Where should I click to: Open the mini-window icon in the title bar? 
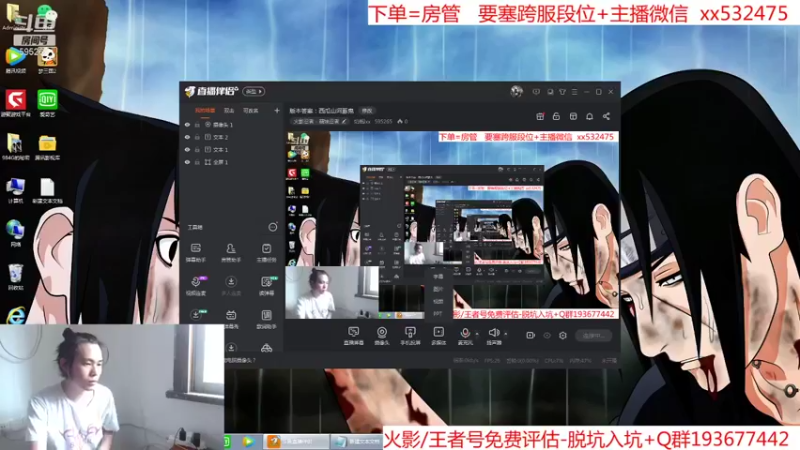click(550, 92)
